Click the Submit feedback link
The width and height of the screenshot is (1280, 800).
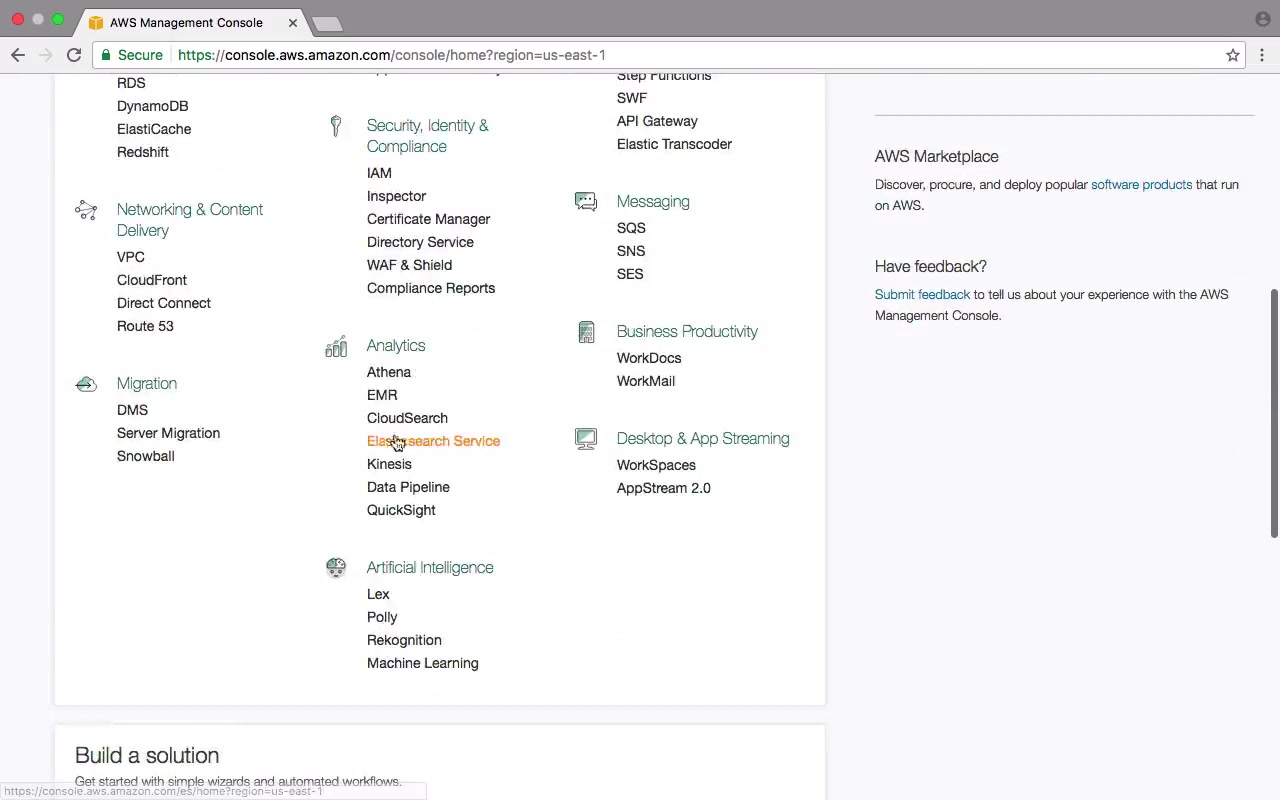tap(922, 295)
